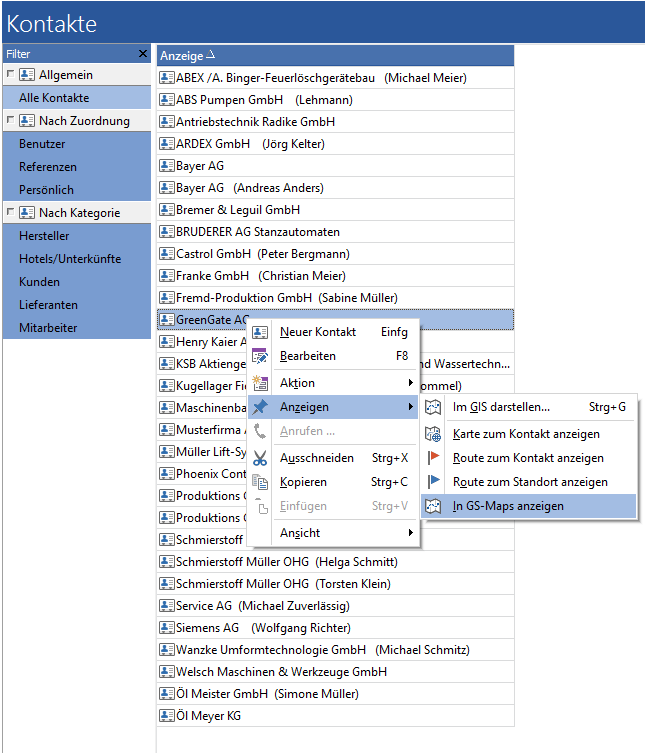
Task: Select the Mitarbeiter category filter
Action: (x=77, y=328)
